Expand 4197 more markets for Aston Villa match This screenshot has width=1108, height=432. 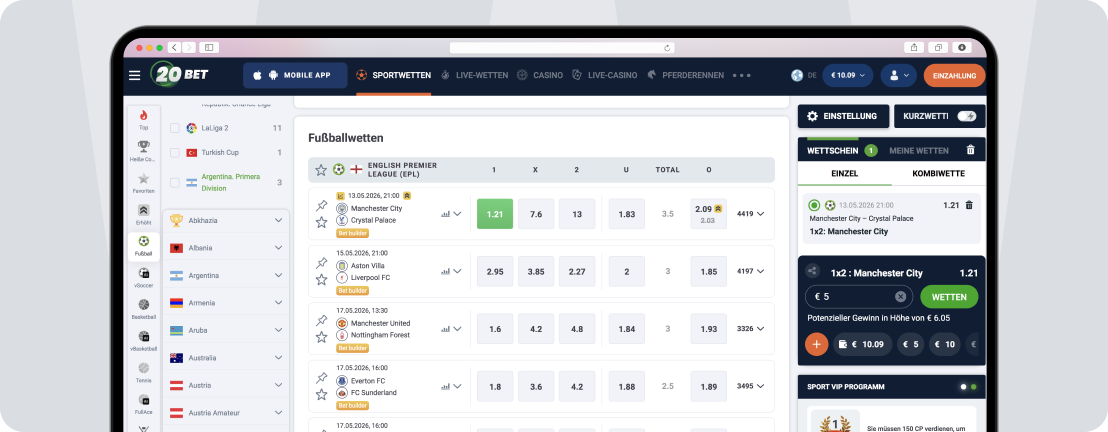[x=750, y=271]
